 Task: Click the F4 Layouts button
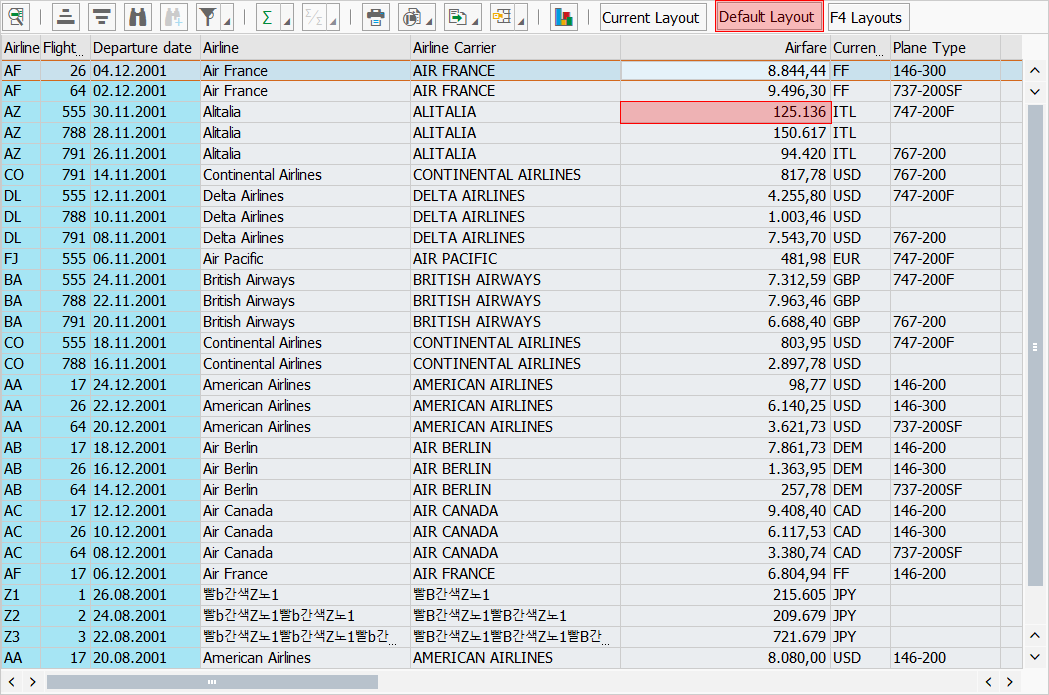[868, 17]
